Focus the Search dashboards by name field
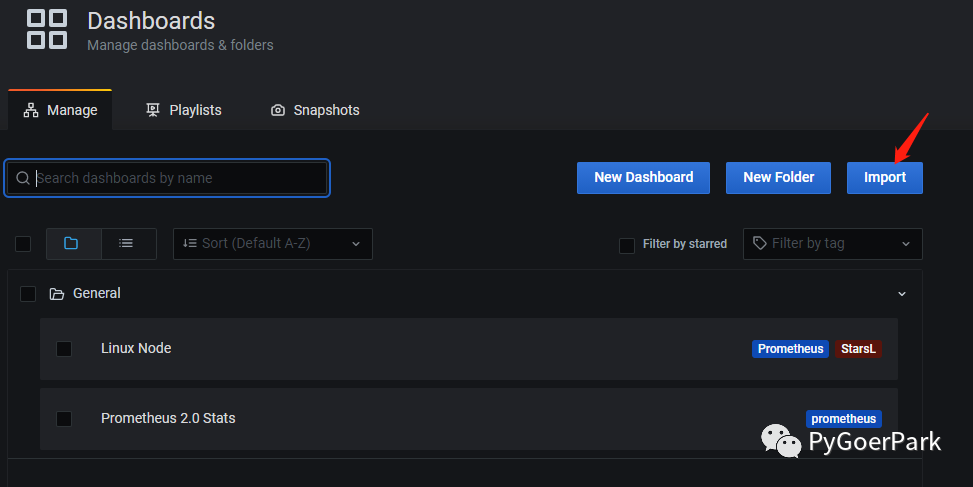973x487 pixels. tap(178, 178)
